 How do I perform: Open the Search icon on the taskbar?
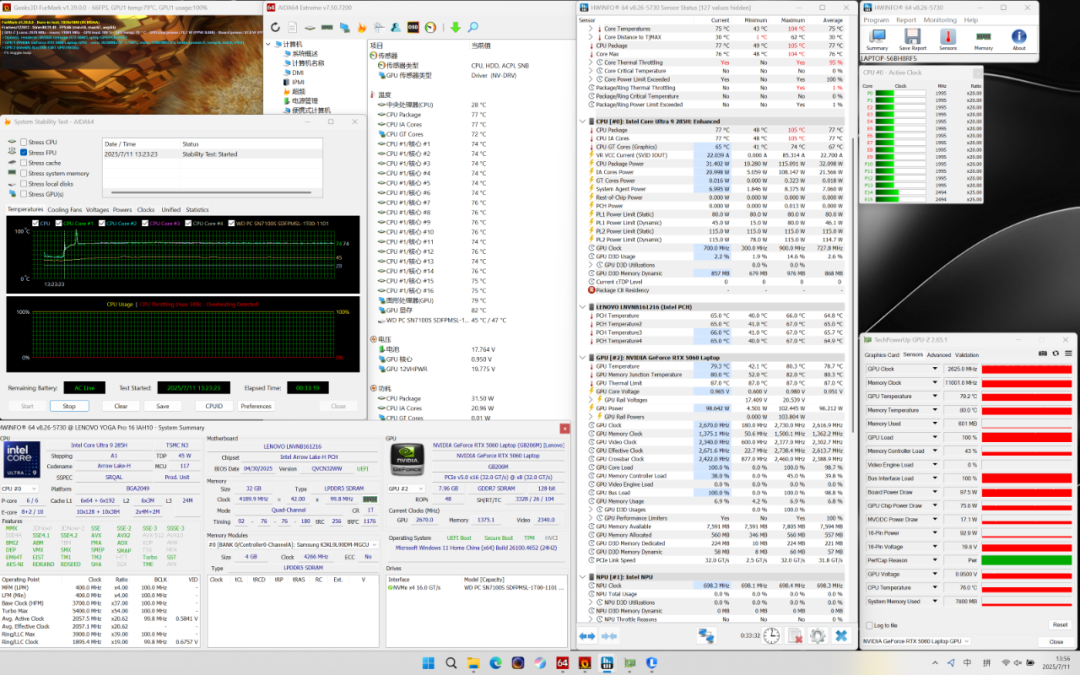click(451, 663)
